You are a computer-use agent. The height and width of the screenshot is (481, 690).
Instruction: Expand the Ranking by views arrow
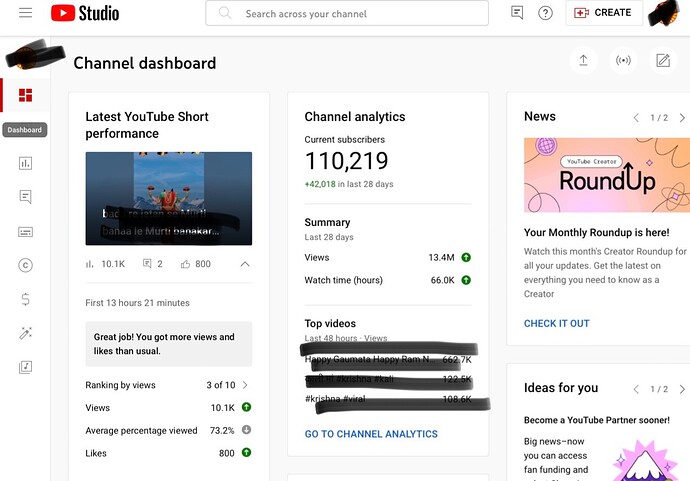[245, 384]
